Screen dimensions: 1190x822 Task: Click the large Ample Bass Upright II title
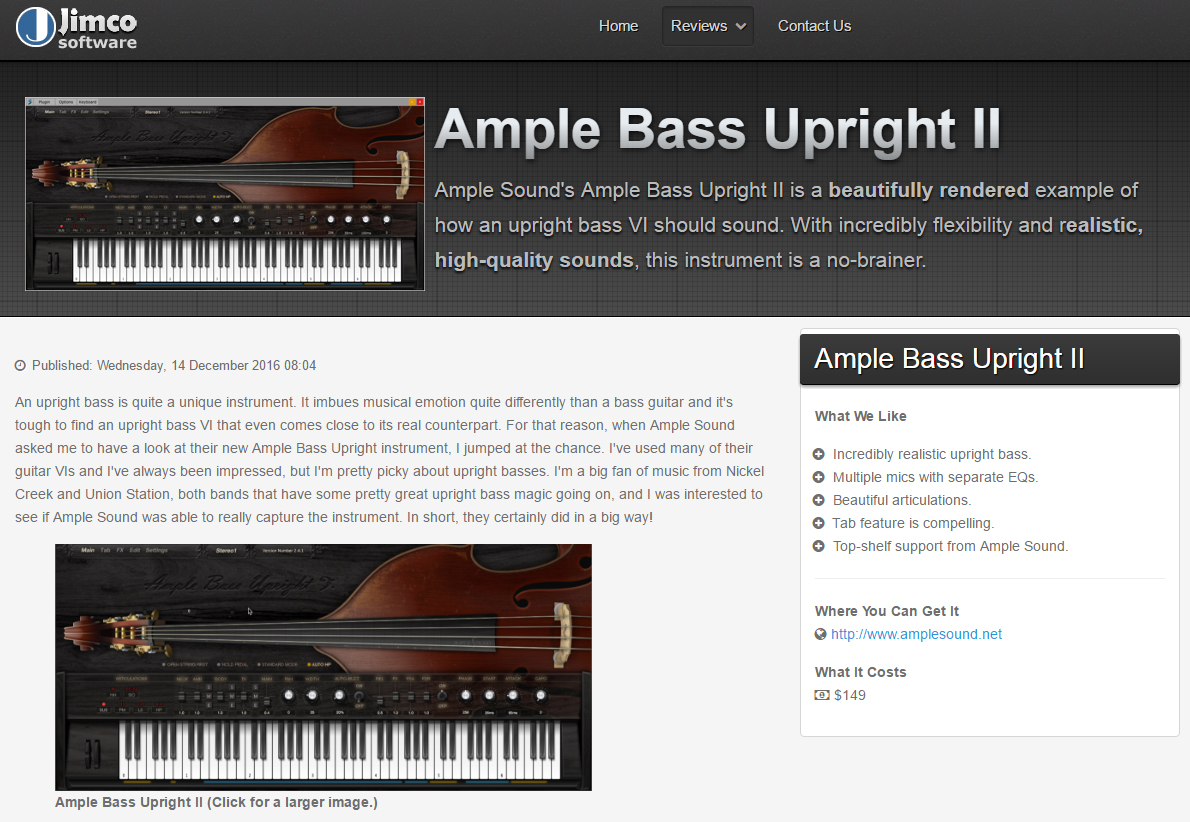click(x=717, y=129)
